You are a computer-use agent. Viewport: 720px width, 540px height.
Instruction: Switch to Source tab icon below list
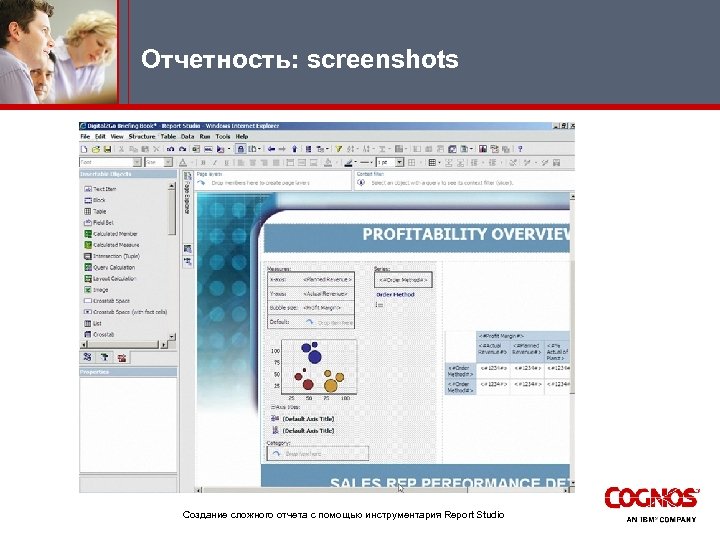[87, 357]
